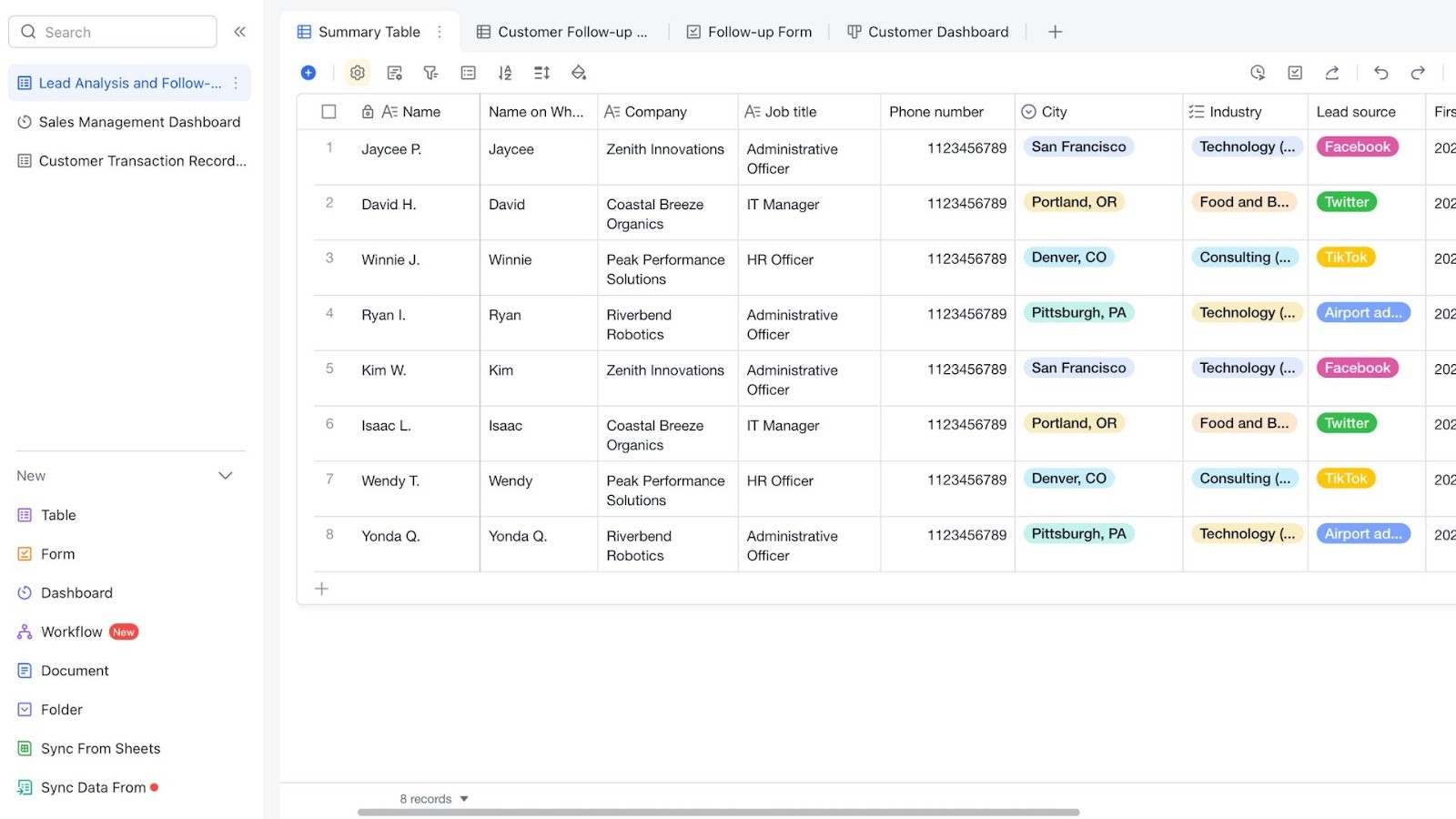
Task: Expand the New section in the left sidebar
Action: (x=225, y=475)
